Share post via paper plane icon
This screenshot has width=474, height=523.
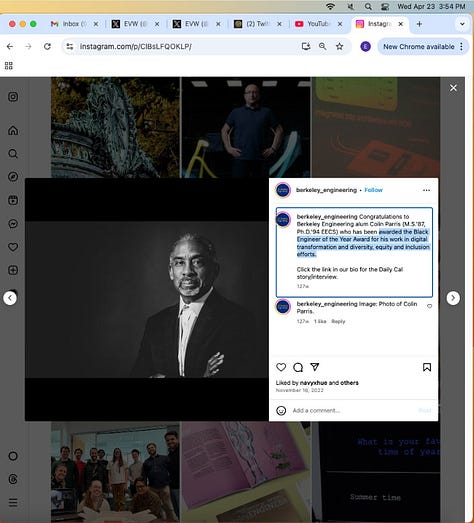[315, 367]
